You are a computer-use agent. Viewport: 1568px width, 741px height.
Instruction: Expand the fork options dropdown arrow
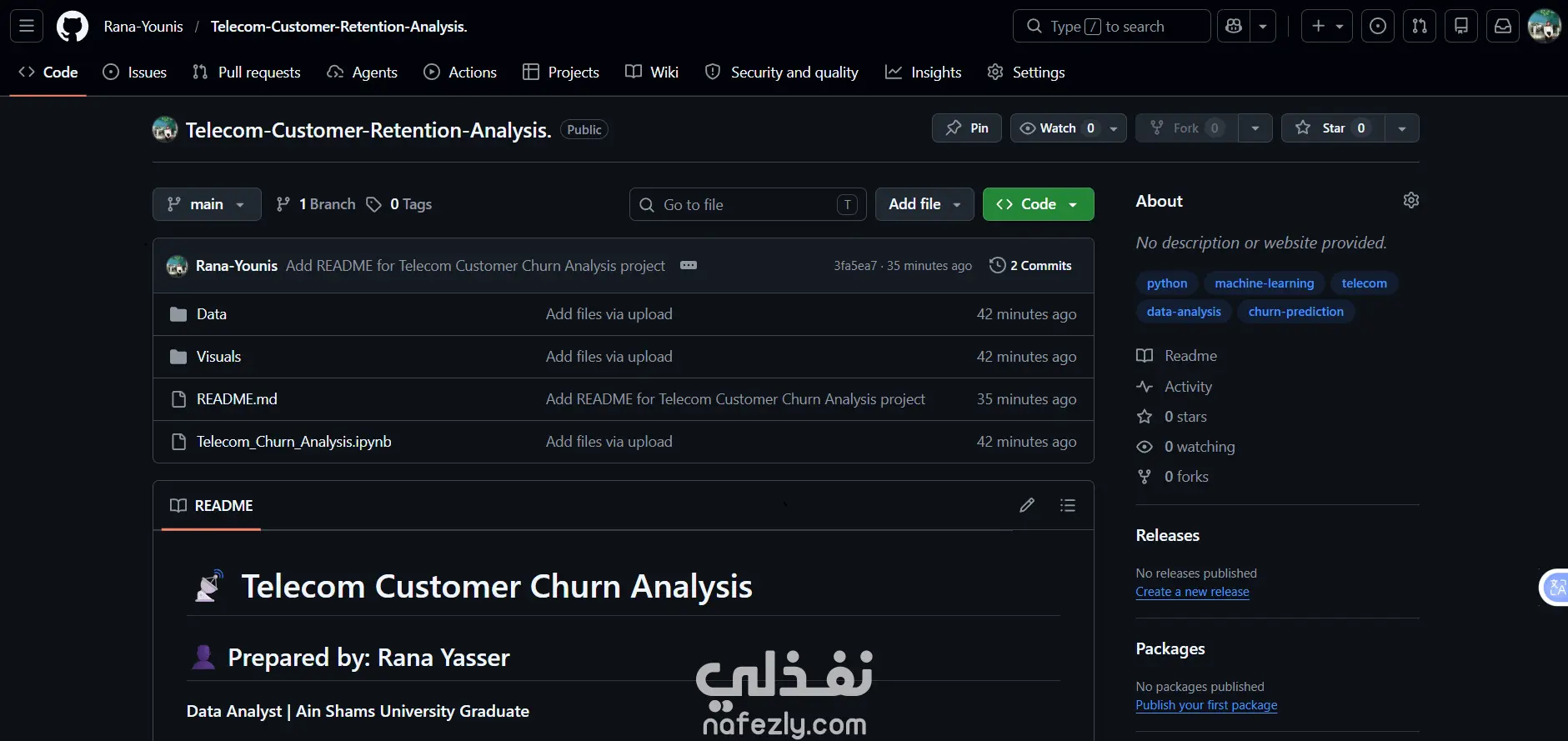1255,128
